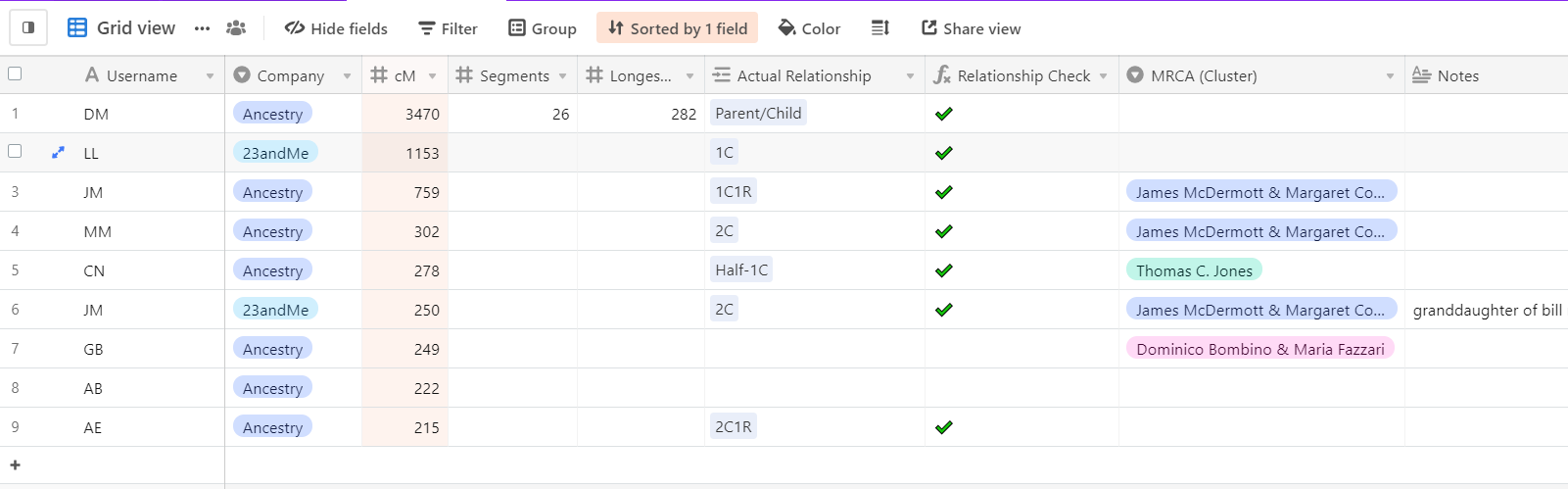Open the collaborators people icon
Screen dimensions: 1568x489
pyautogui.click(x=236, y=28)
